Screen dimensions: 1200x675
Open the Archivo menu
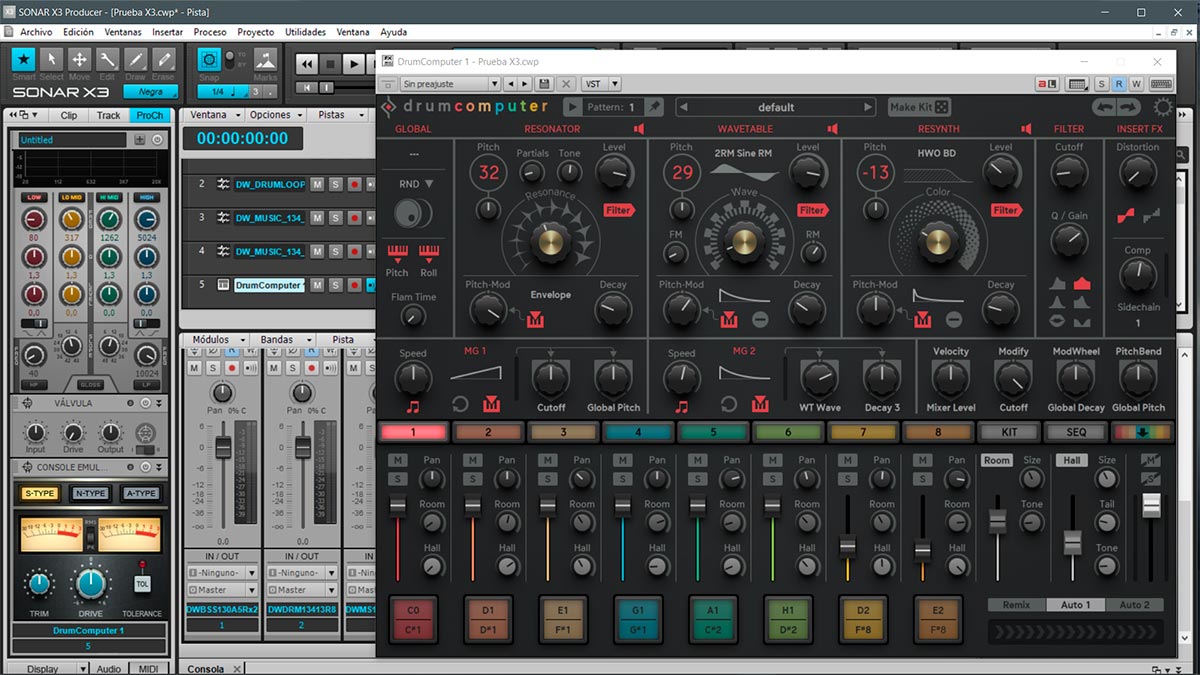(36, 32)
